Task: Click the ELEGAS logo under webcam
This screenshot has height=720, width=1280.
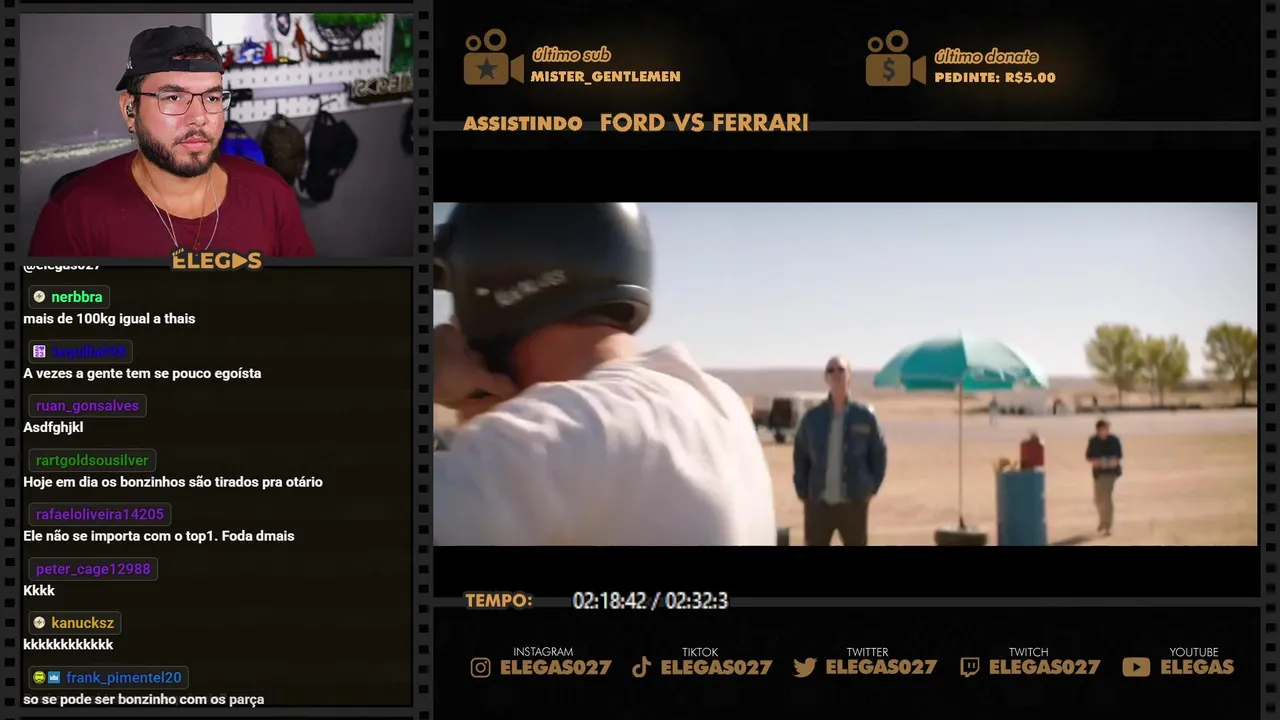Action: [x=217, y=261]
